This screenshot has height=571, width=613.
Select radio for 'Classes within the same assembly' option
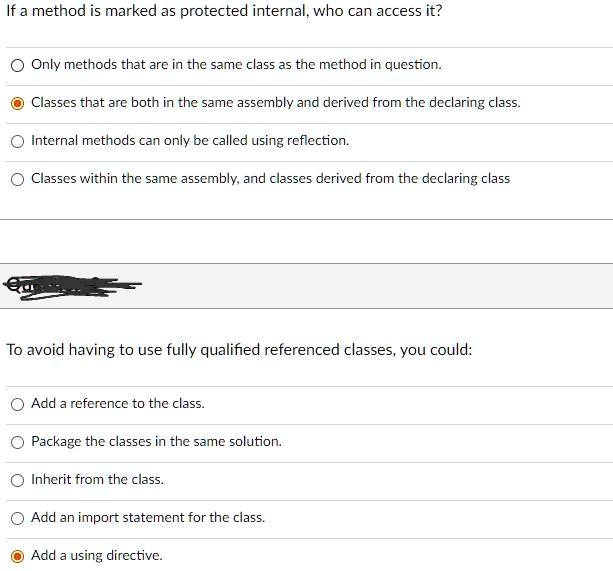click(x=17, y=179)
